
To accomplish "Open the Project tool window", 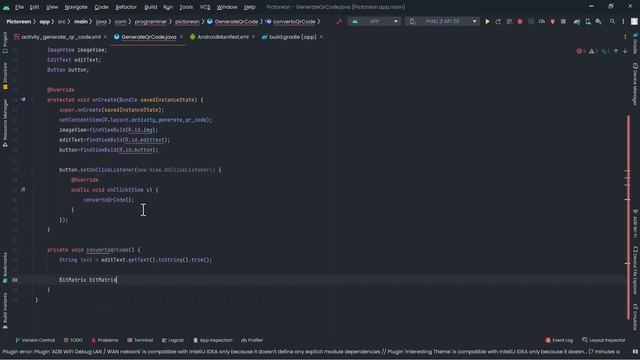I will coord(5,42).
